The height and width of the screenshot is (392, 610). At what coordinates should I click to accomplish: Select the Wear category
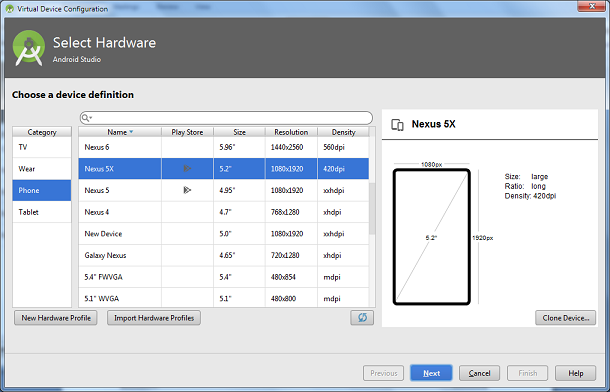42,169
